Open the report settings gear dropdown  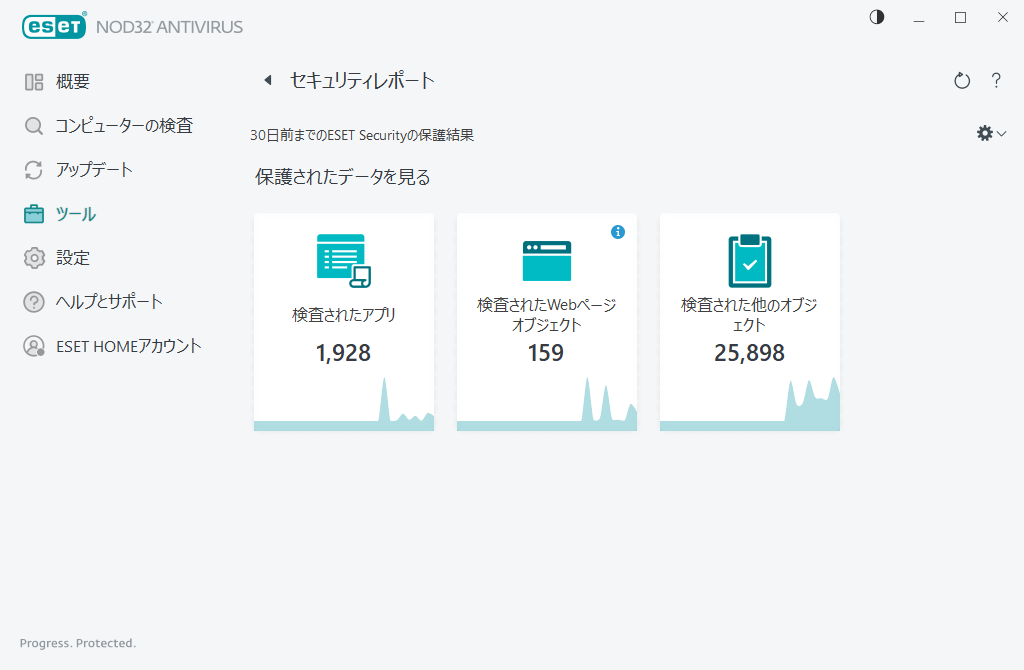click(x=984, y=132)
